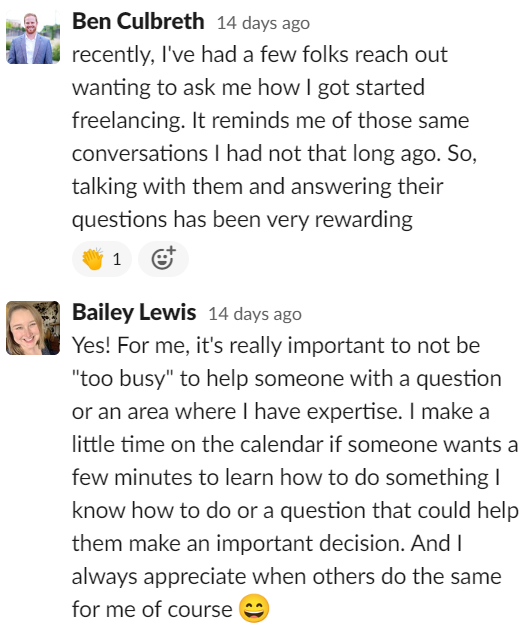The width and height of the screenshot is (530, 625).
Task: Toggle the clapping hands reaction
Action: tap(102, 259)
